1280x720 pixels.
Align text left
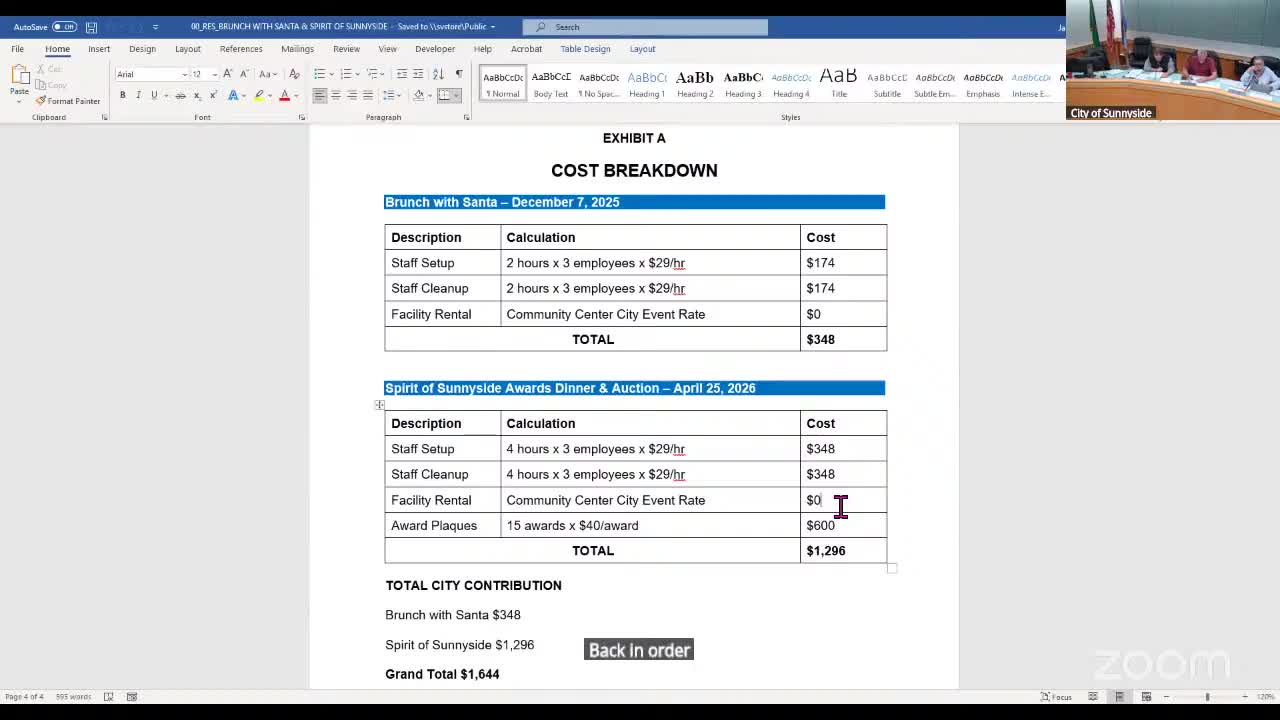[319, 95]
